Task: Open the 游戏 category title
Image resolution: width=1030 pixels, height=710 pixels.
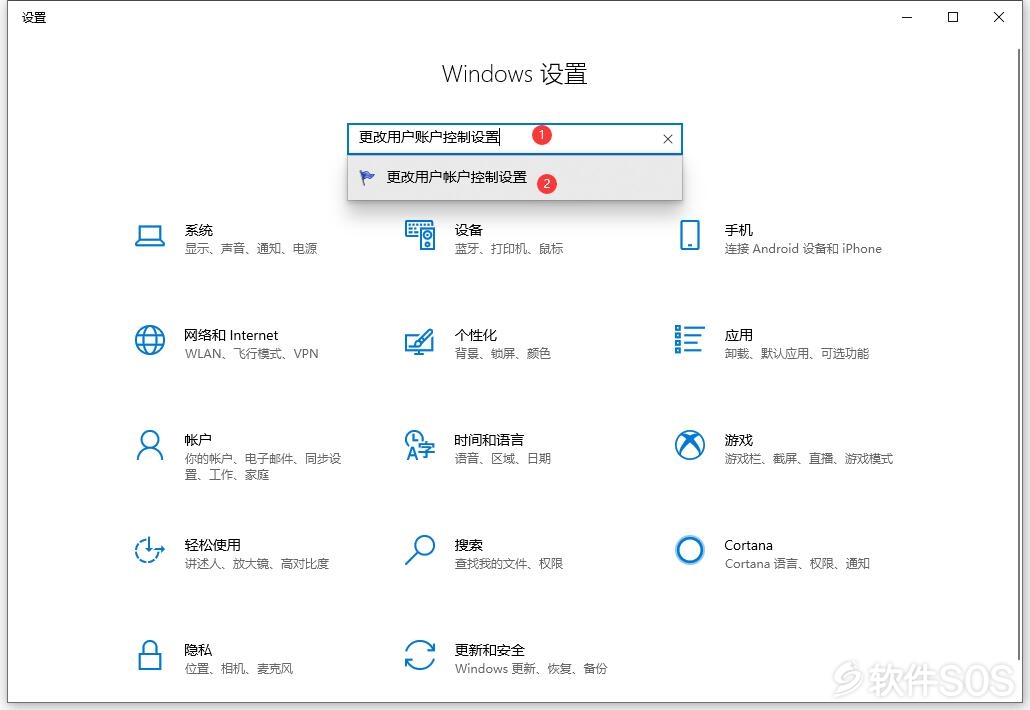Action: click(x=738, y=440)
